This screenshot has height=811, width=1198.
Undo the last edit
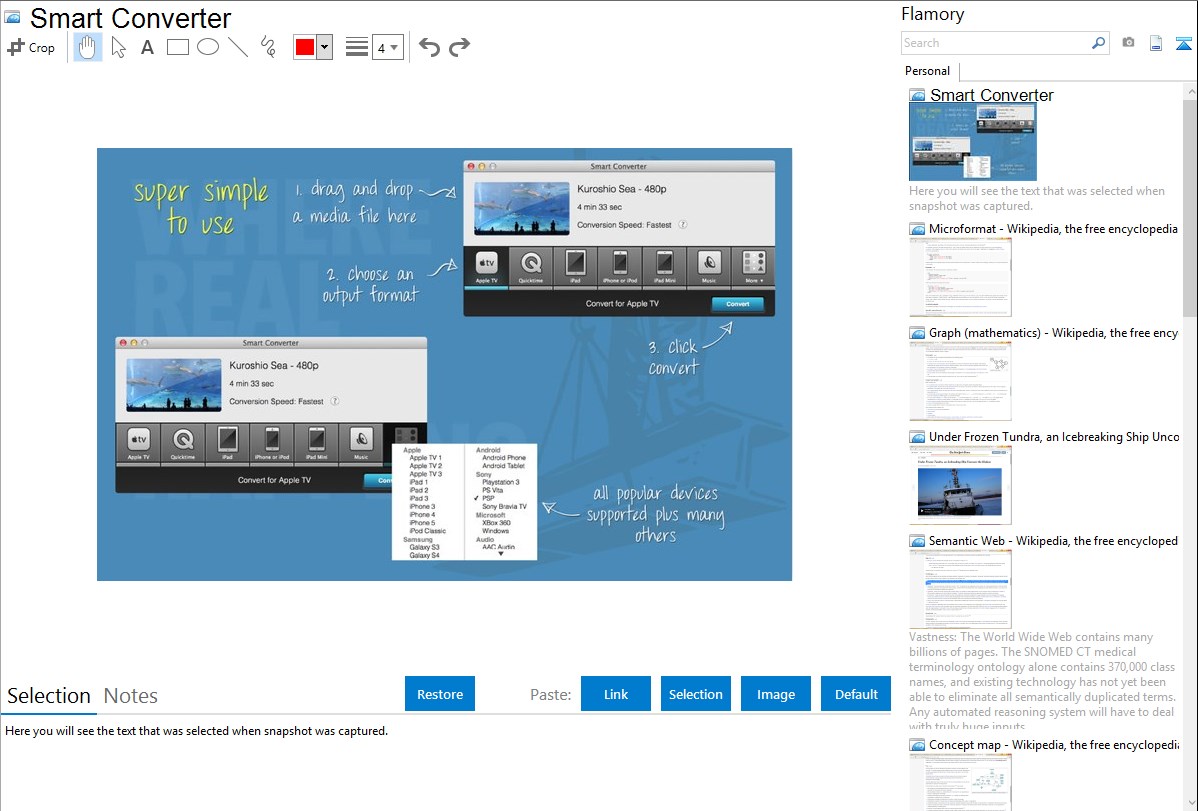pyautogui.click(x=429, y=47)
